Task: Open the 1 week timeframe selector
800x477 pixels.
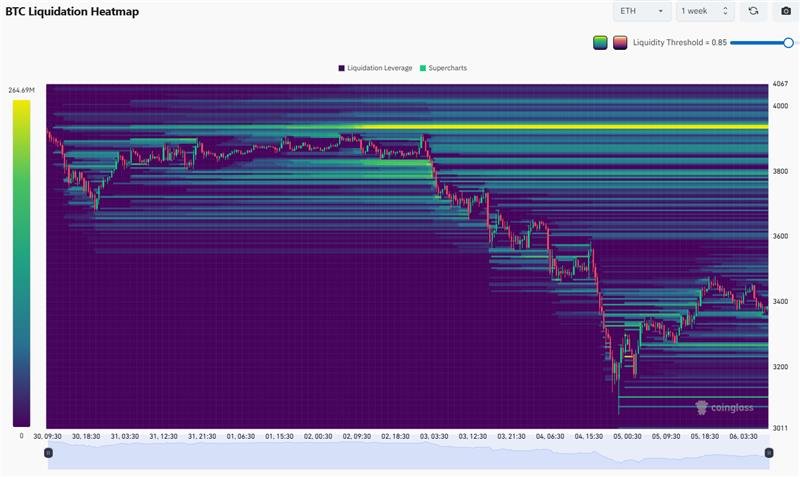Action: [705, 11]
